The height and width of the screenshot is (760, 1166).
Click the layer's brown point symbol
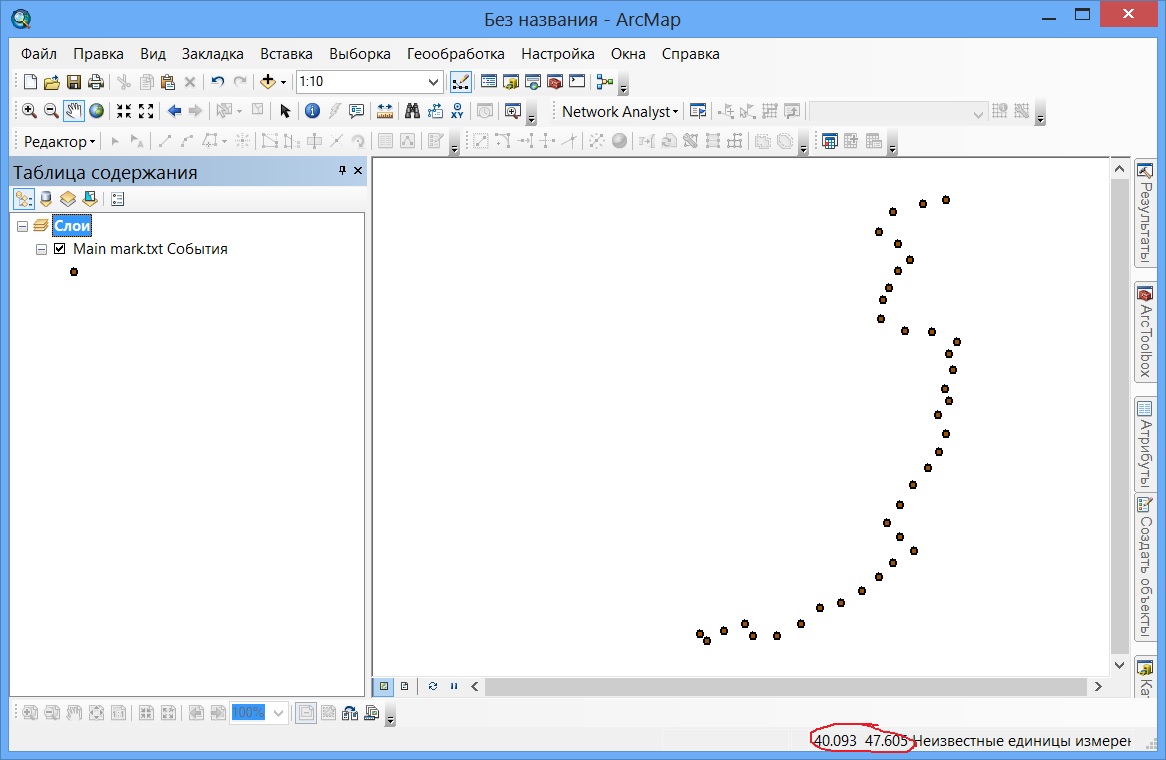(x=74, y=272)
